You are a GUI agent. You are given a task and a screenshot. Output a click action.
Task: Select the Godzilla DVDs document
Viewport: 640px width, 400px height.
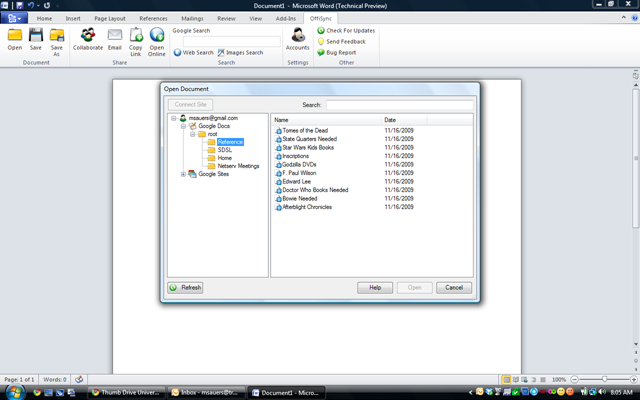coord(299,164)
